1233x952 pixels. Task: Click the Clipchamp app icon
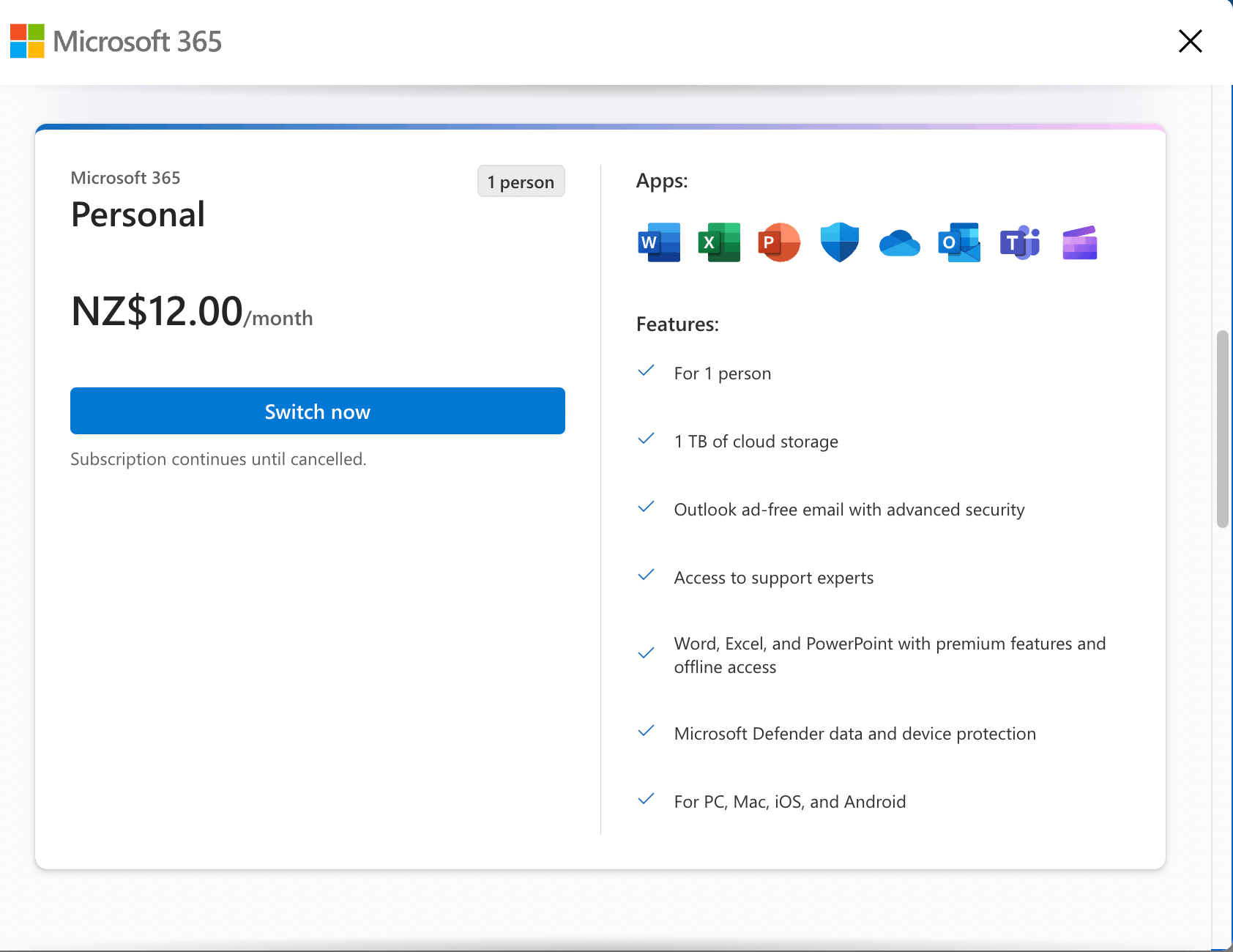[1080, 242]
